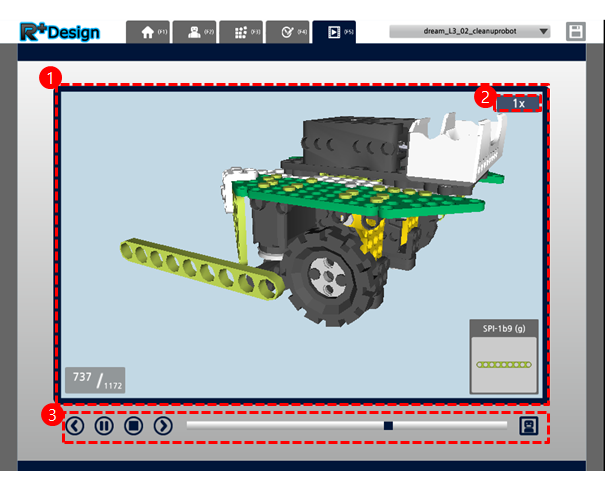Go to the previous assembly step

75,426
